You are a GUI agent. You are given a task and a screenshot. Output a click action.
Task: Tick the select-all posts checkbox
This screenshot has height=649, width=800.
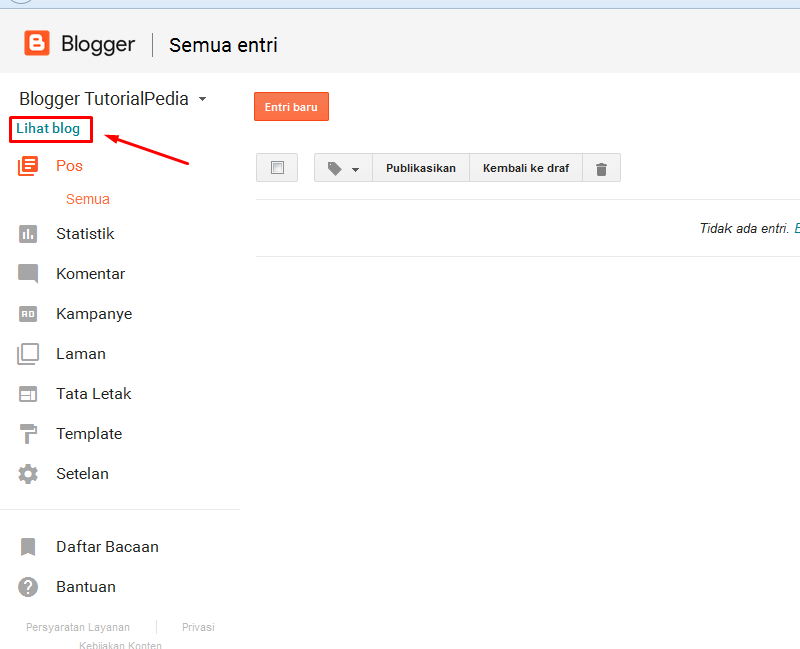[277, 167]
